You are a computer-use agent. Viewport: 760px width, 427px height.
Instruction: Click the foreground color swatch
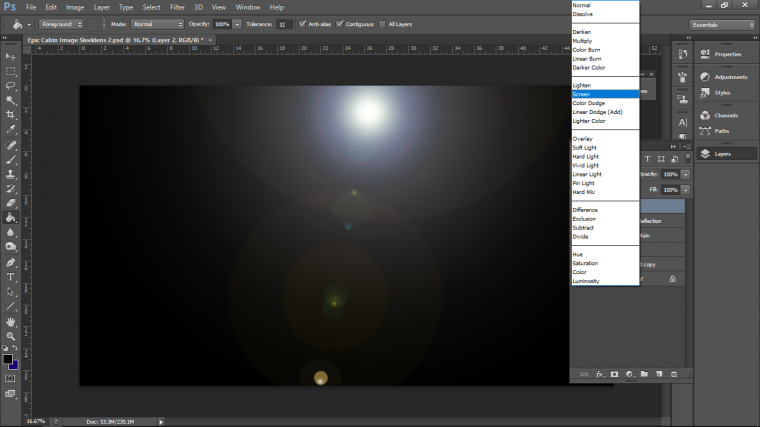7,359
